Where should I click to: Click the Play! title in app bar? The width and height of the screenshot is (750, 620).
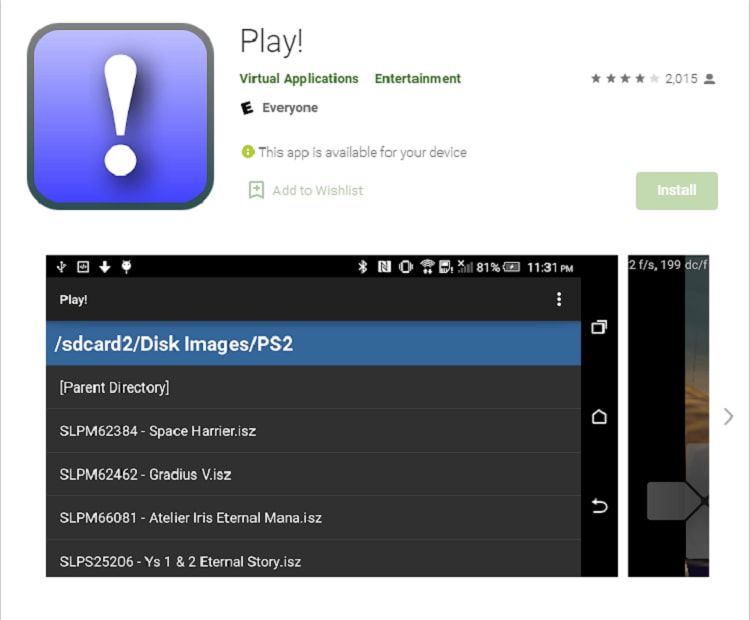point(73,299)
